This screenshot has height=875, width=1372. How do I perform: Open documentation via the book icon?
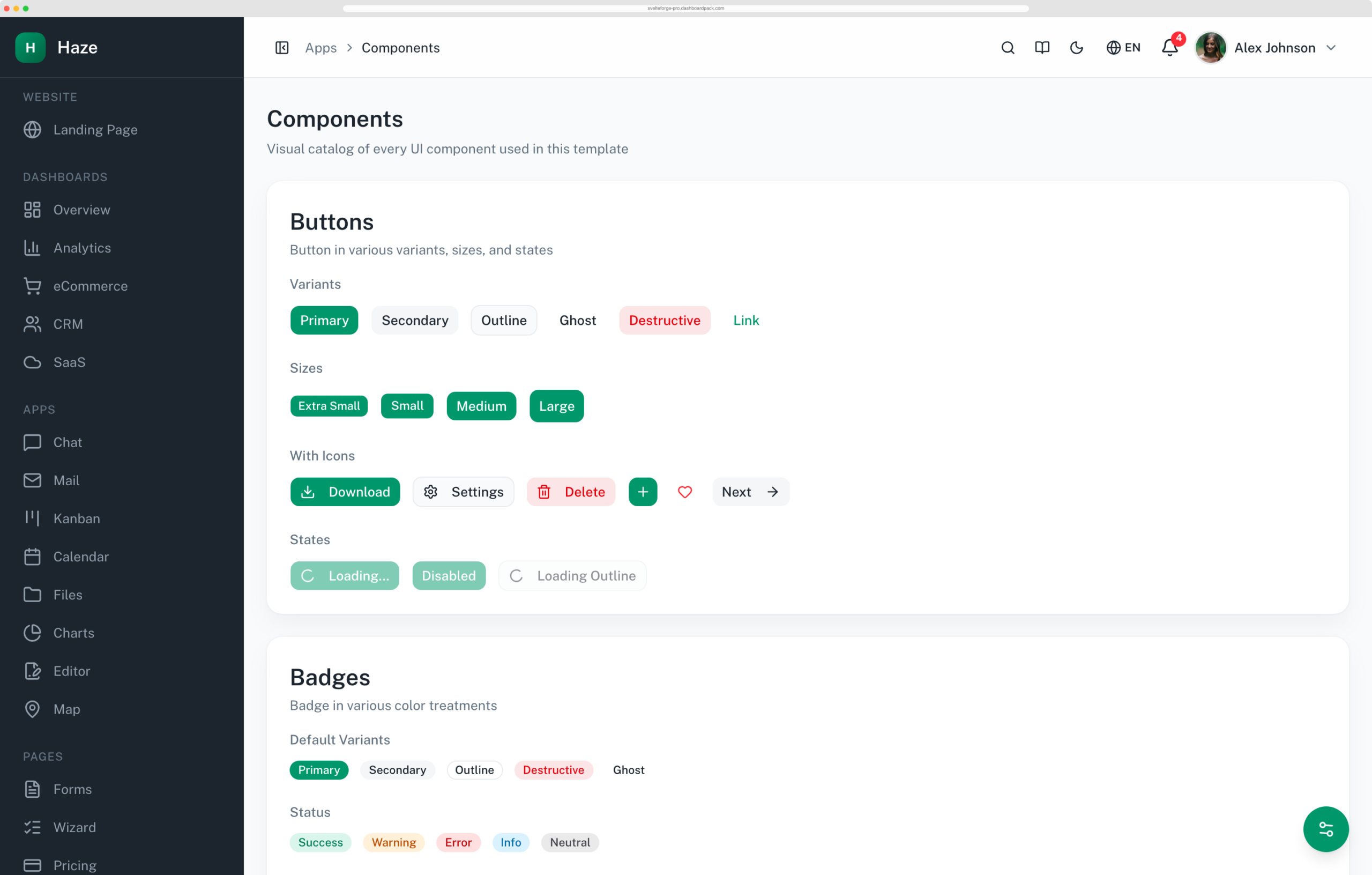(1041, 48)
